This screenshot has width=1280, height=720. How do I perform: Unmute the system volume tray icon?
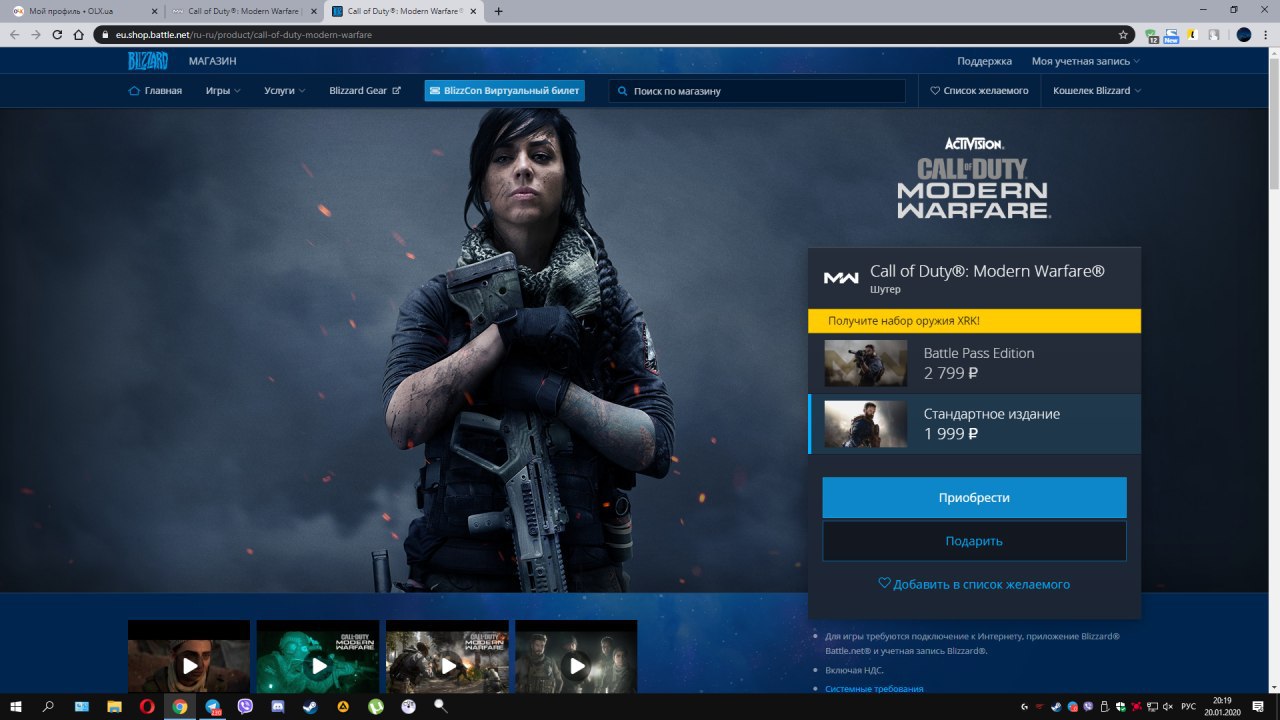click(x=1167, y=706)
